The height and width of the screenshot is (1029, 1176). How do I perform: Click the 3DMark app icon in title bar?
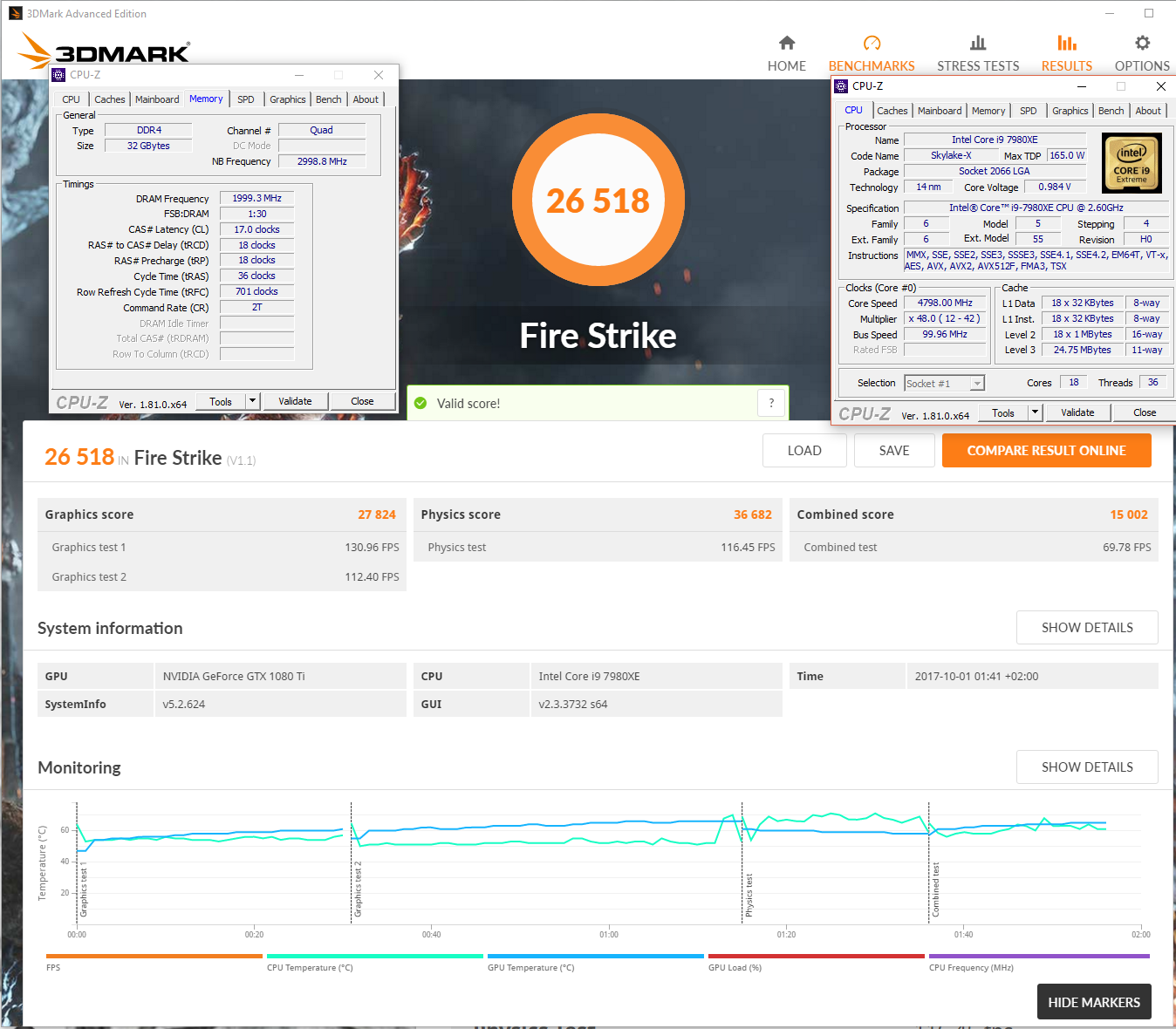coord(16,13)
